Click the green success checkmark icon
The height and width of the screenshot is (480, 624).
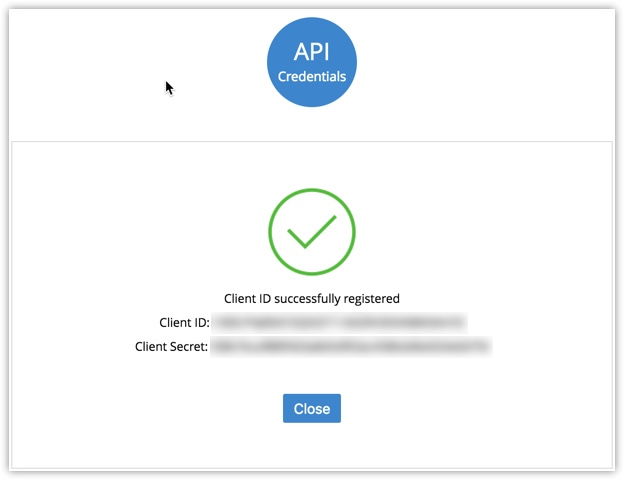pyautogui.click(x=312, y=232)
